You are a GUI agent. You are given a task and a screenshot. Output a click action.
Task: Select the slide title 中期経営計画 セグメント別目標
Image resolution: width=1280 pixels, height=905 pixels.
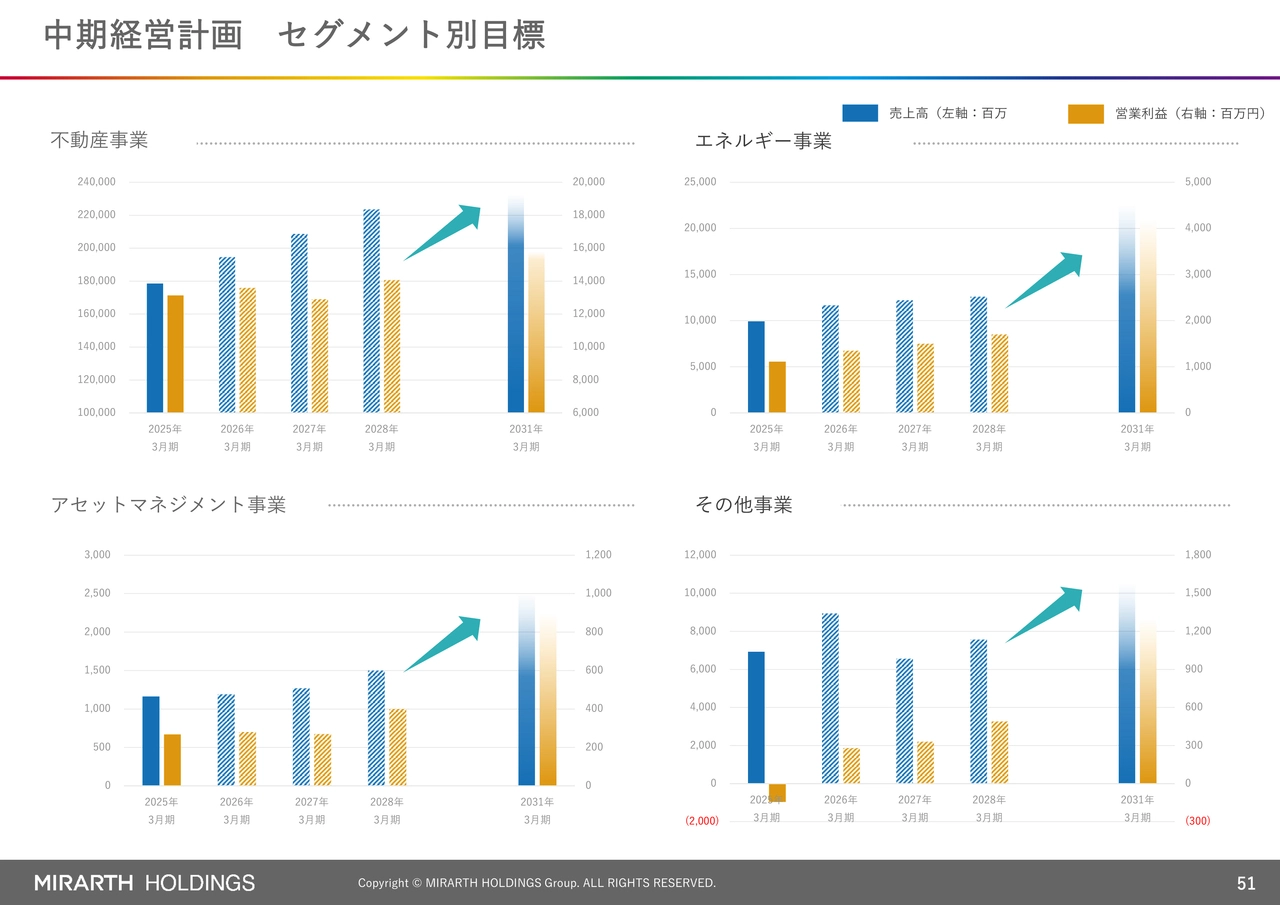[x=295, y=35]
